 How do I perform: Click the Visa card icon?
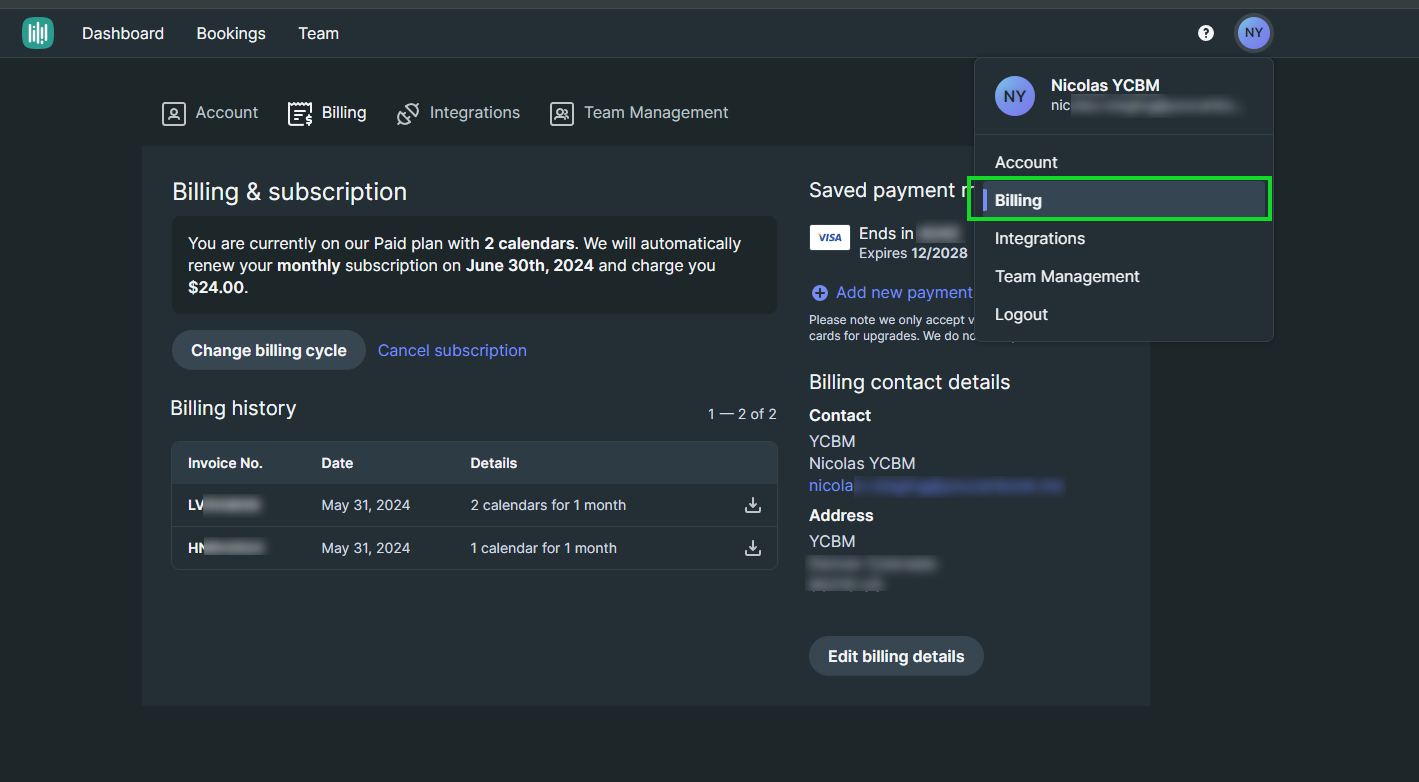click(x=829, y=237)
